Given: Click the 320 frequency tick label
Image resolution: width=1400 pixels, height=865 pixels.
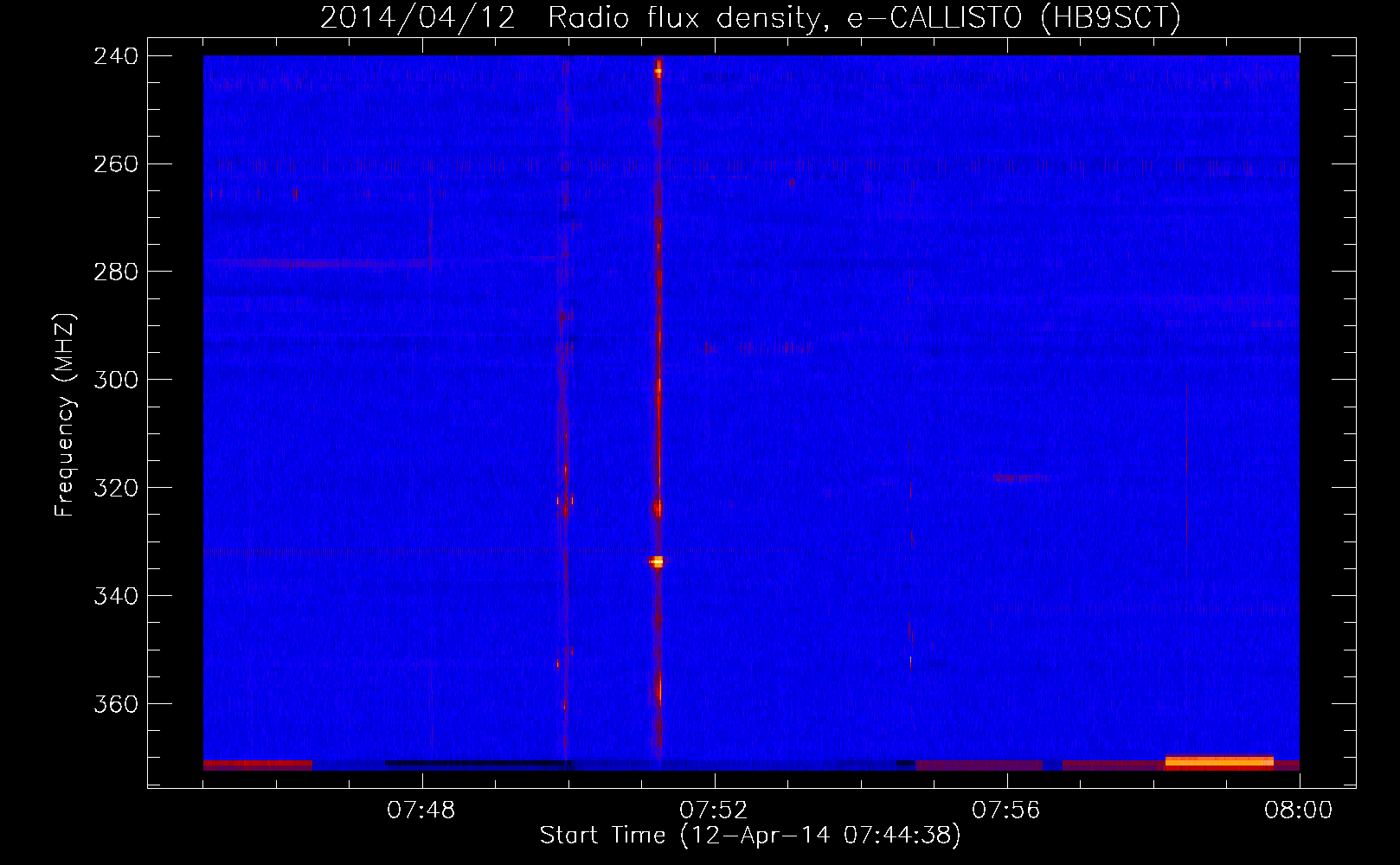Looking at the screenshot, I should [116, 489].
